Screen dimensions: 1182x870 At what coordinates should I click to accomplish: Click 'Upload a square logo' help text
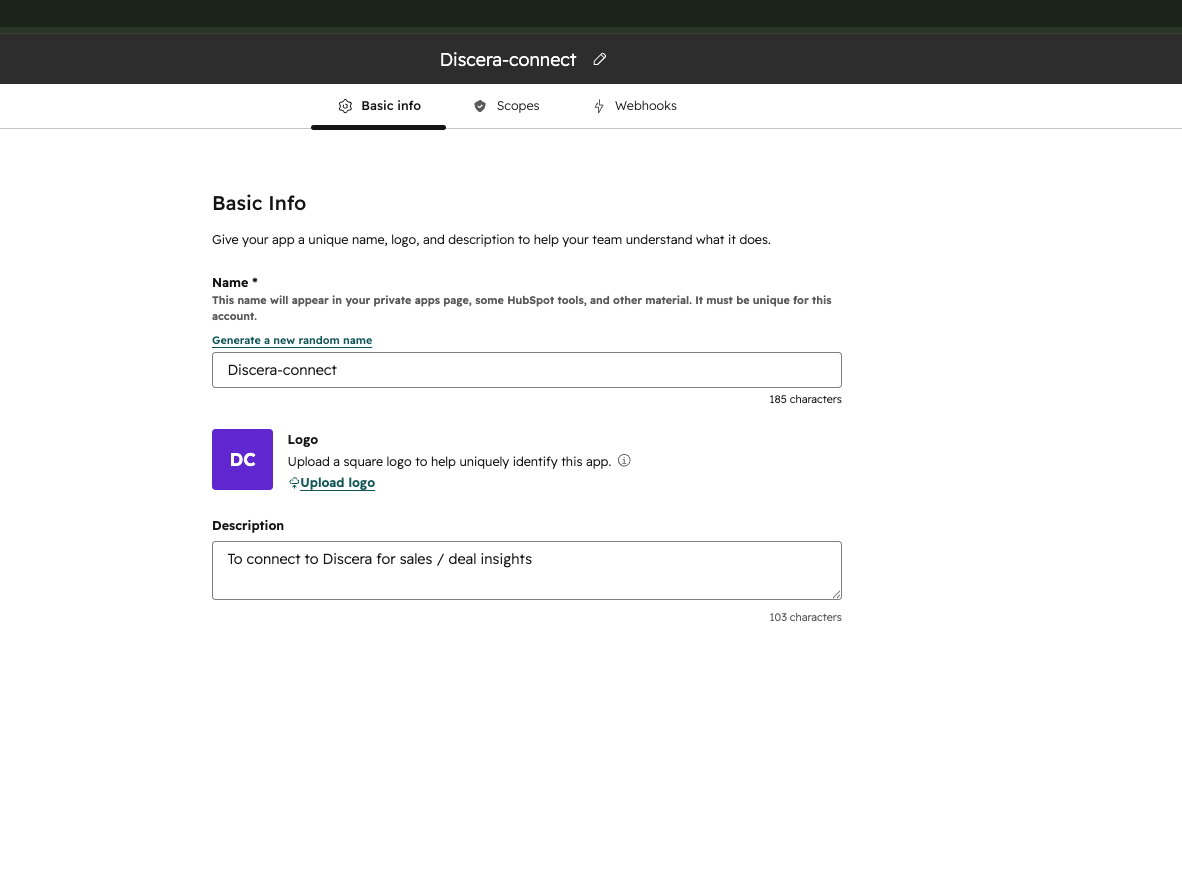coord(449,461)
